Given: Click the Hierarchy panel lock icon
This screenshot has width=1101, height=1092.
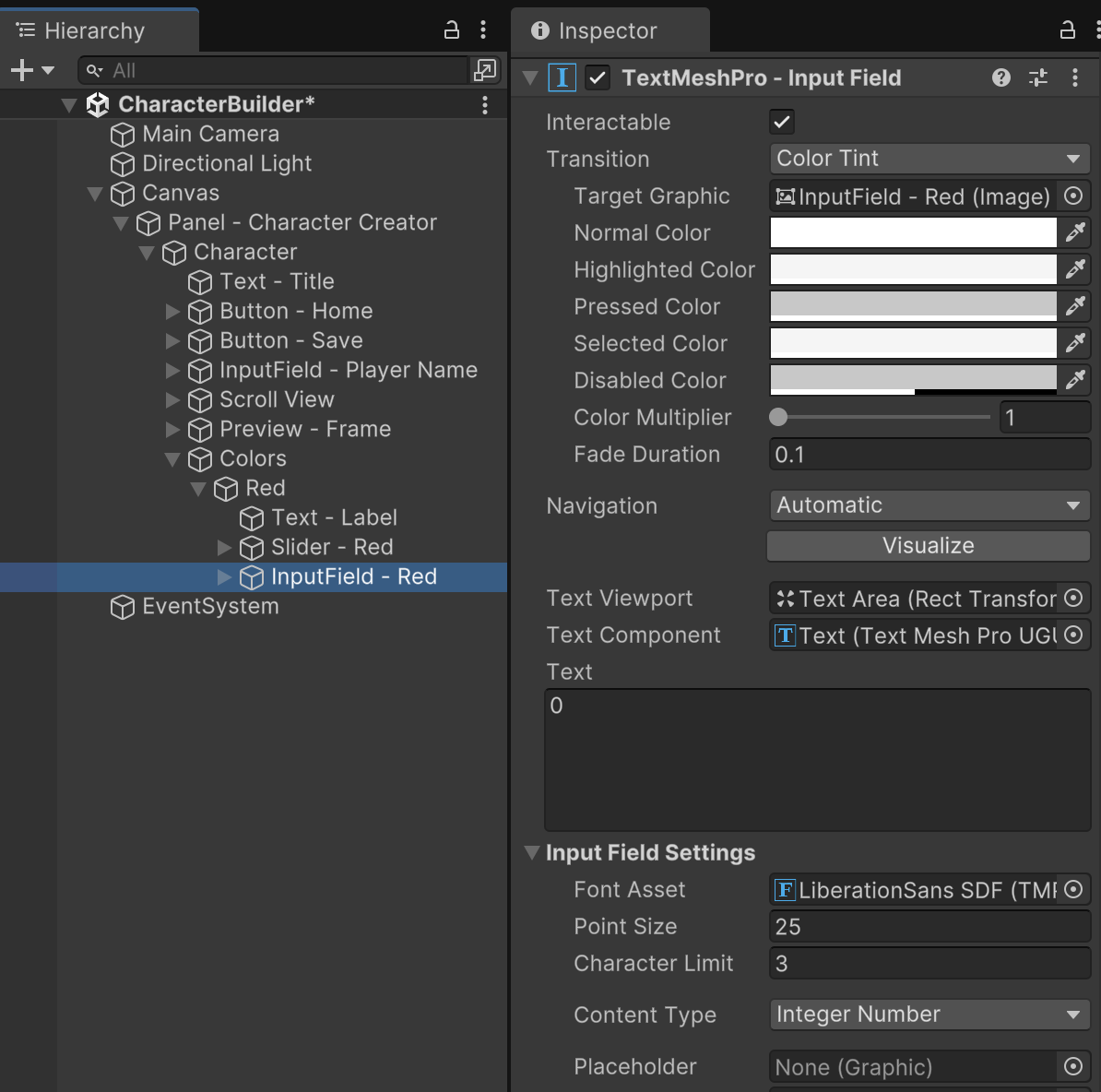Looking at the screenshot, I should pyautogui.click(x=452, y=30).
